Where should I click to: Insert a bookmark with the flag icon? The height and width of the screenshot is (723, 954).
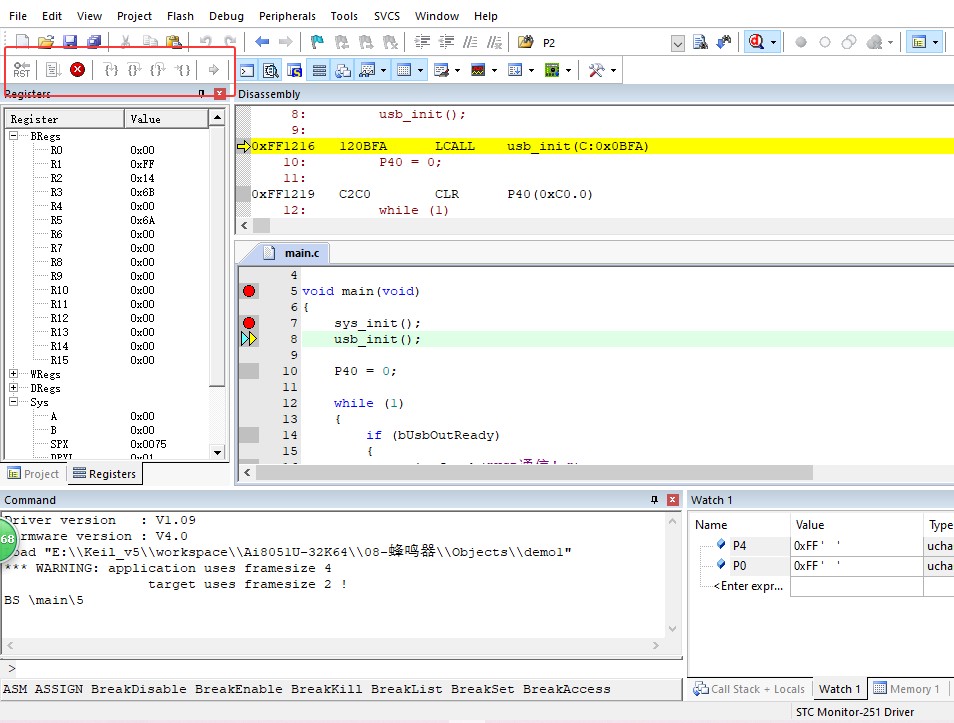[317, 42]
